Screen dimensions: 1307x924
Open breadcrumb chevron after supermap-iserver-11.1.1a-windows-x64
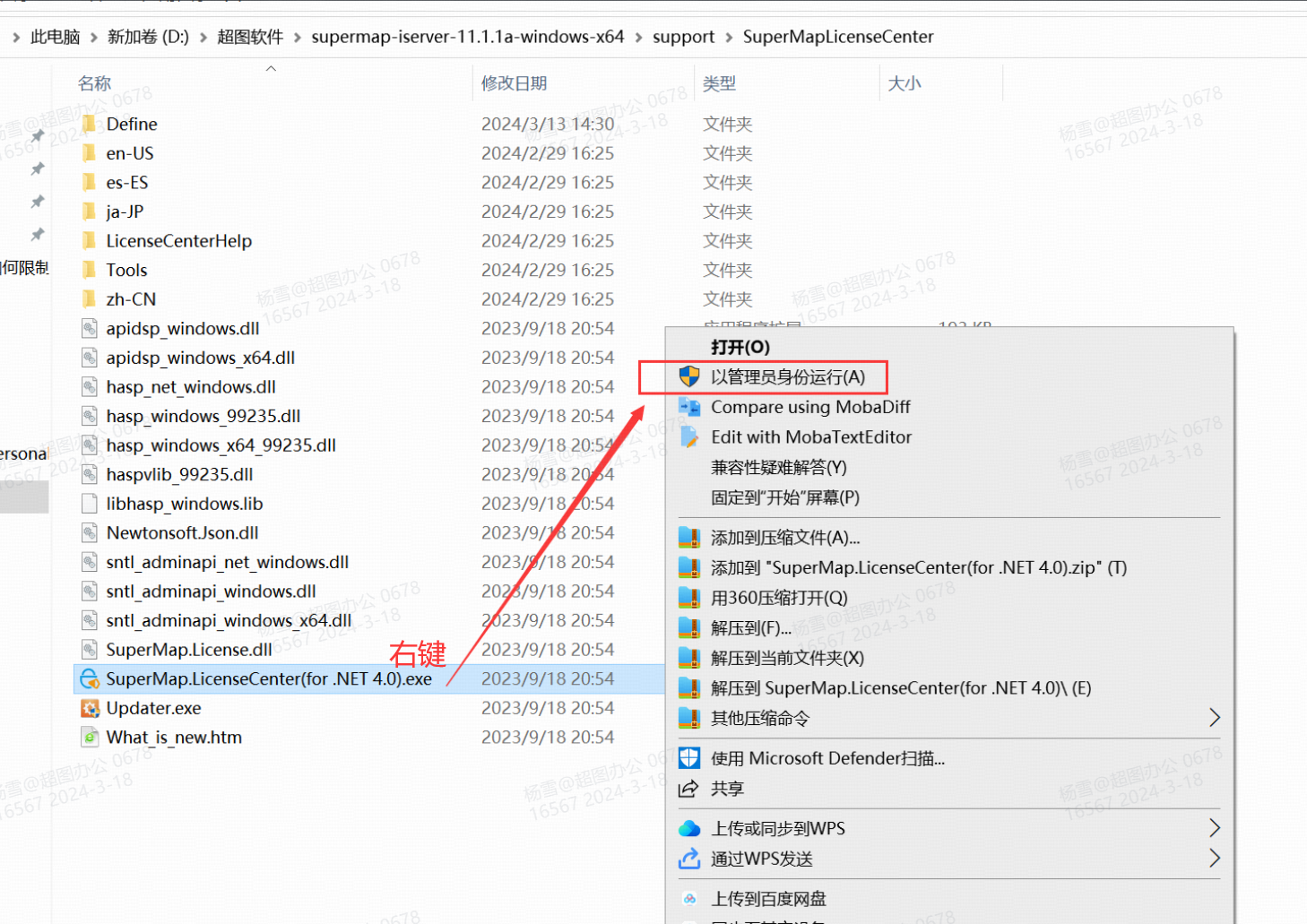click(x=639, y=37)
